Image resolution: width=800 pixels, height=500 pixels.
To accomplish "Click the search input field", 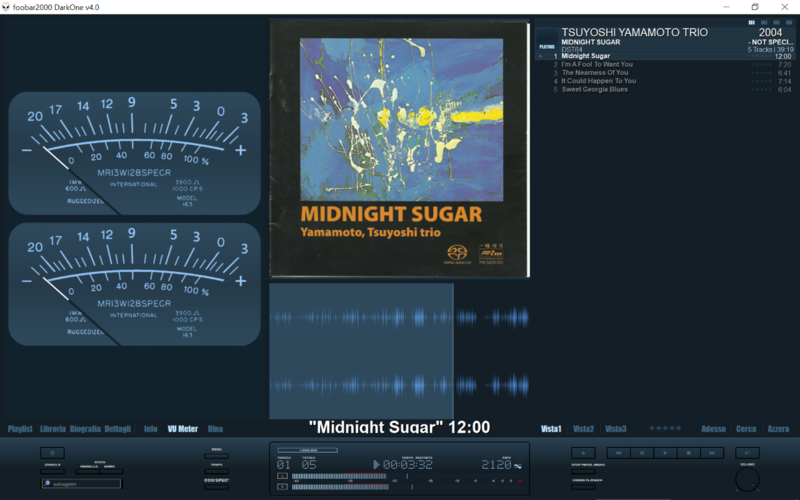I will click(x=85, y=484).
